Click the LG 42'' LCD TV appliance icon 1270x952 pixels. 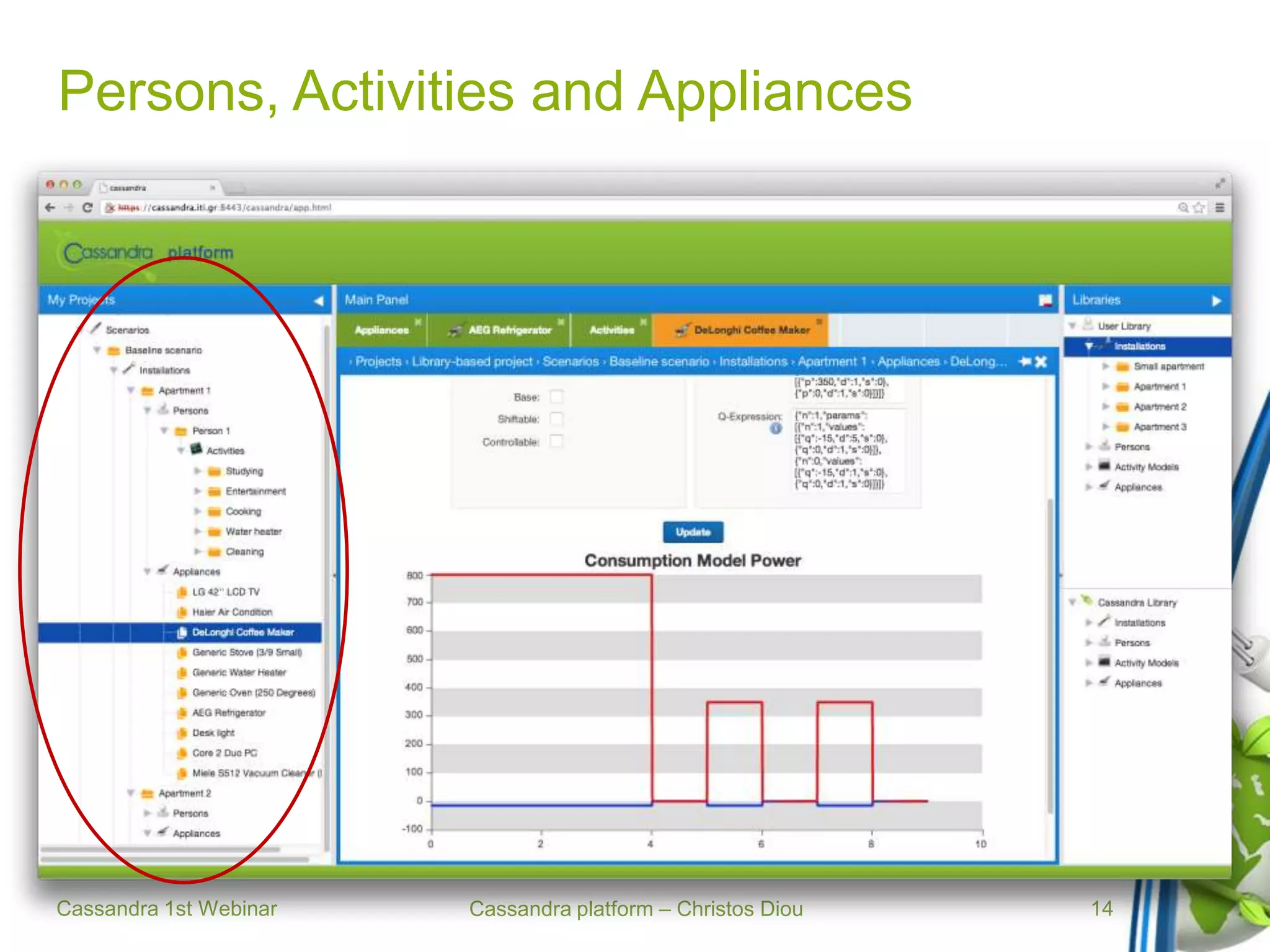pyautogui.click(x=182, y=592)
